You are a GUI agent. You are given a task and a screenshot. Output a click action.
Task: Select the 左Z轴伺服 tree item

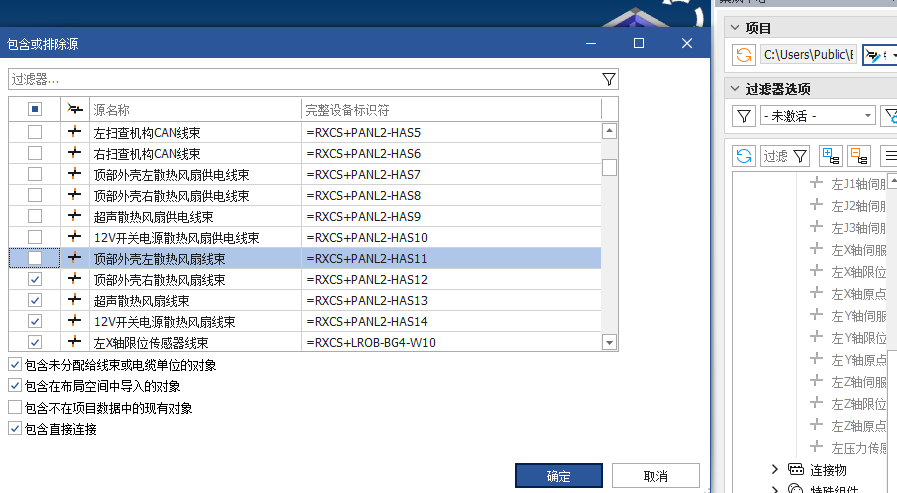858,382
